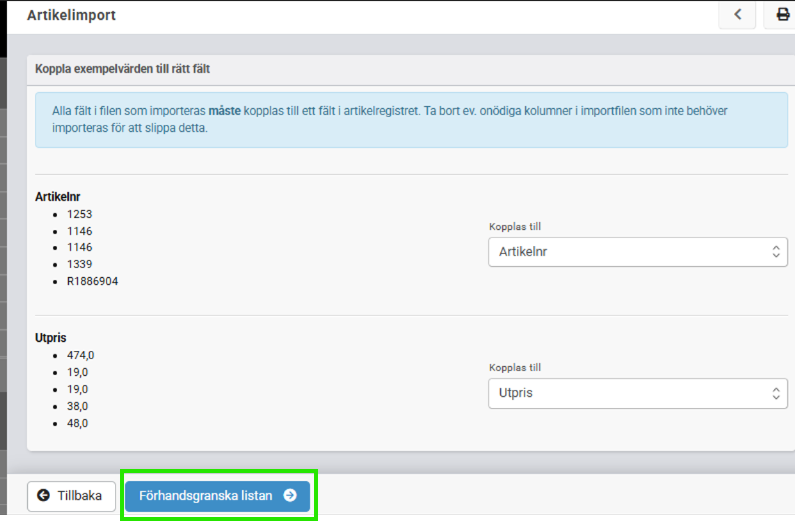
Task: Click the up-down arrows on Artikelnr select
Action: click(776, 252)
